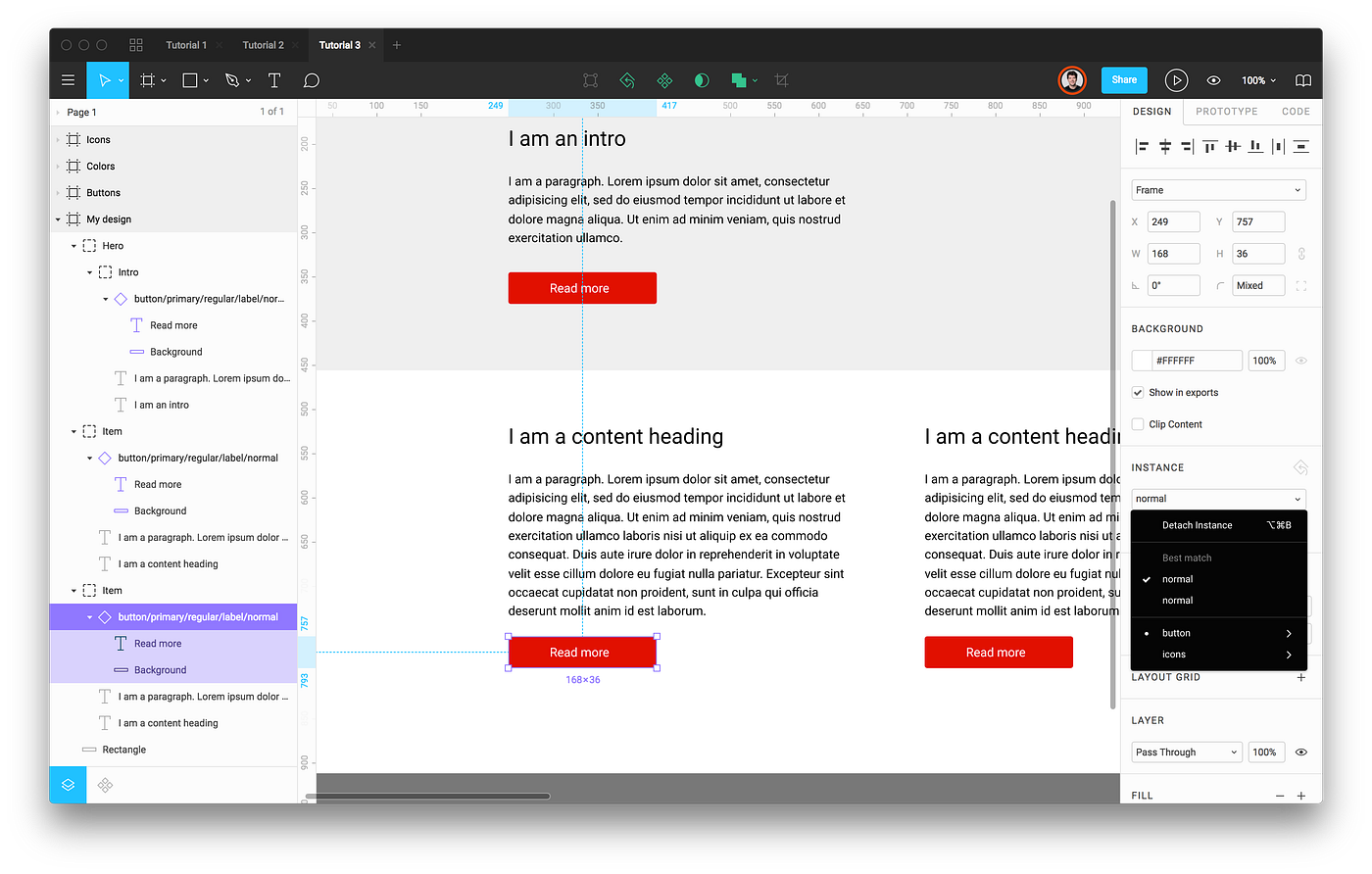Click the background color swatch
Image resolution: width=1372 pixels, height=874 pixels.
tap(1142, 361)
